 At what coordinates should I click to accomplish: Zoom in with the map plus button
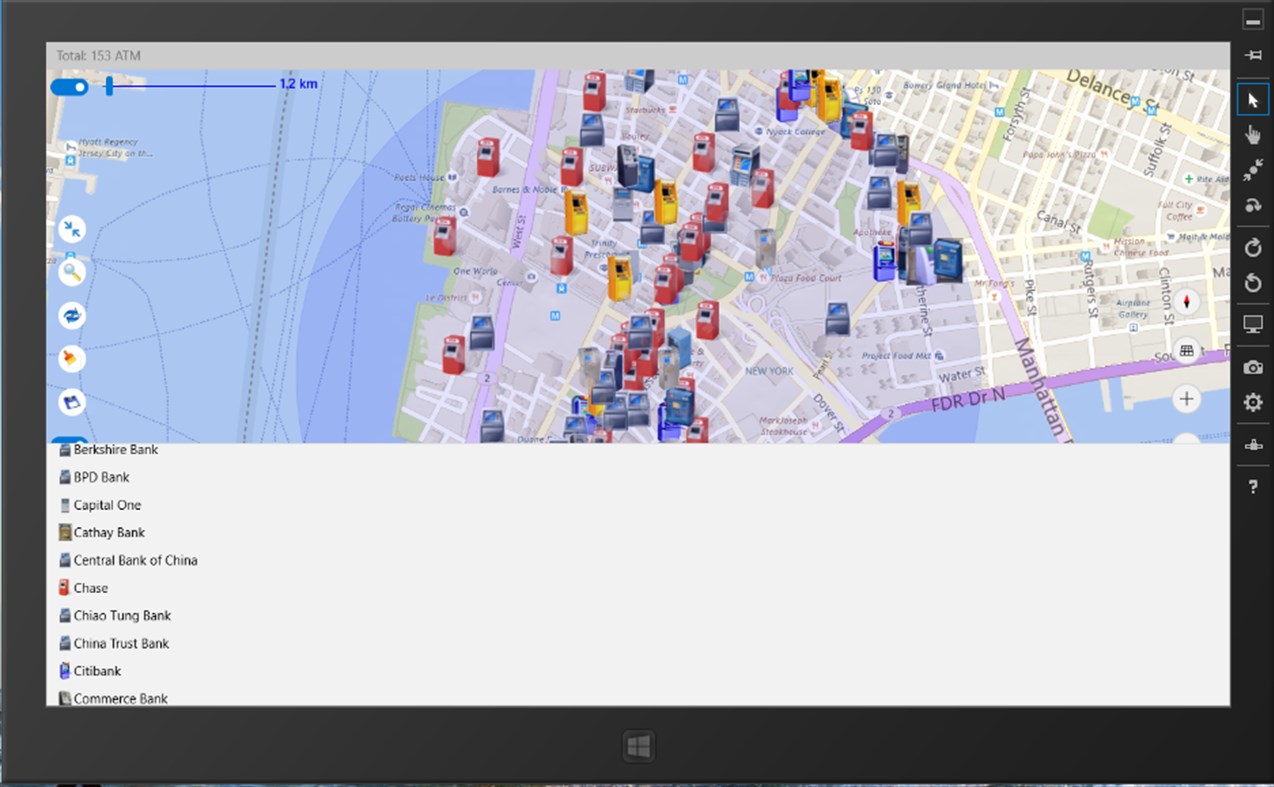click(1187, 400)
